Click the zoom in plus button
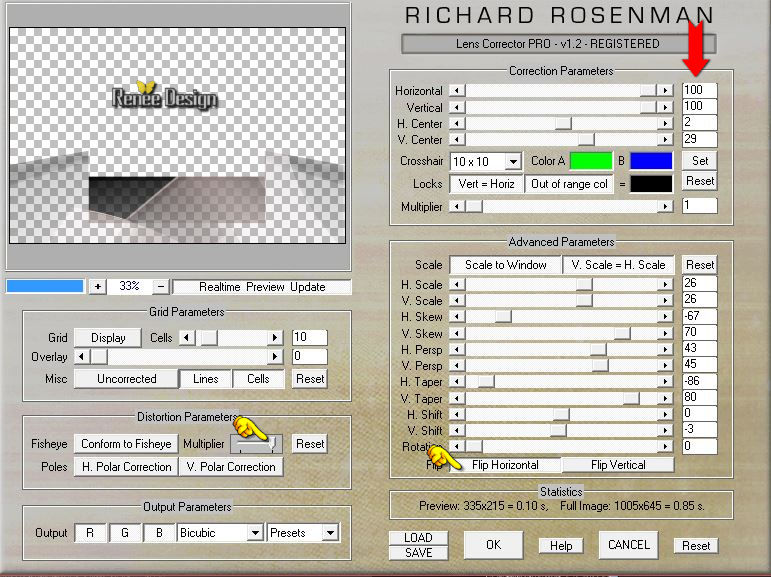Screen dimensions: 771x577 (x=98, y=286)
